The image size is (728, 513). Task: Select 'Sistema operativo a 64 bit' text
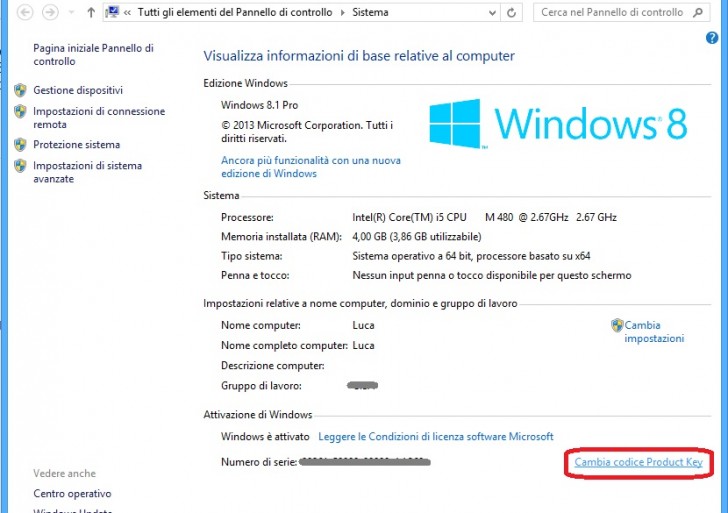click(412, 256)
